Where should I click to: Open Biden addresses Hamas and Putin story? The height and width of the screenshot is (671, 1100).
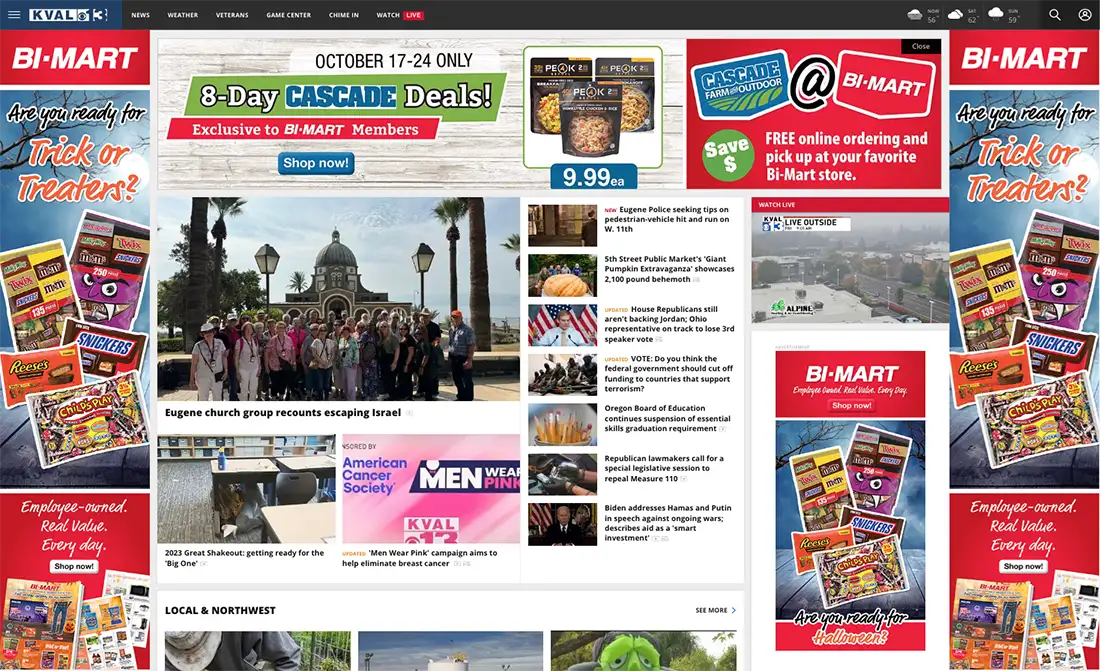668,523
